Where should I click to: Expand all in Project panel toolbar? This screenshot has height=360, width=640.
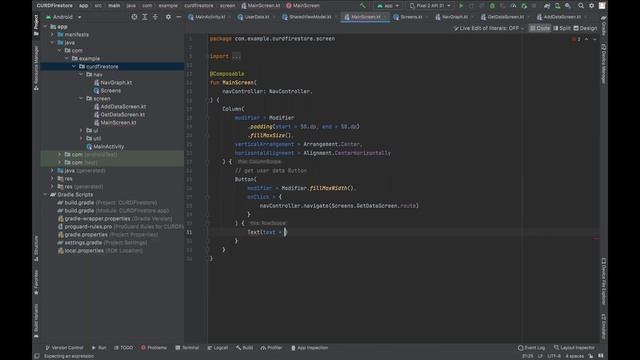144,17
